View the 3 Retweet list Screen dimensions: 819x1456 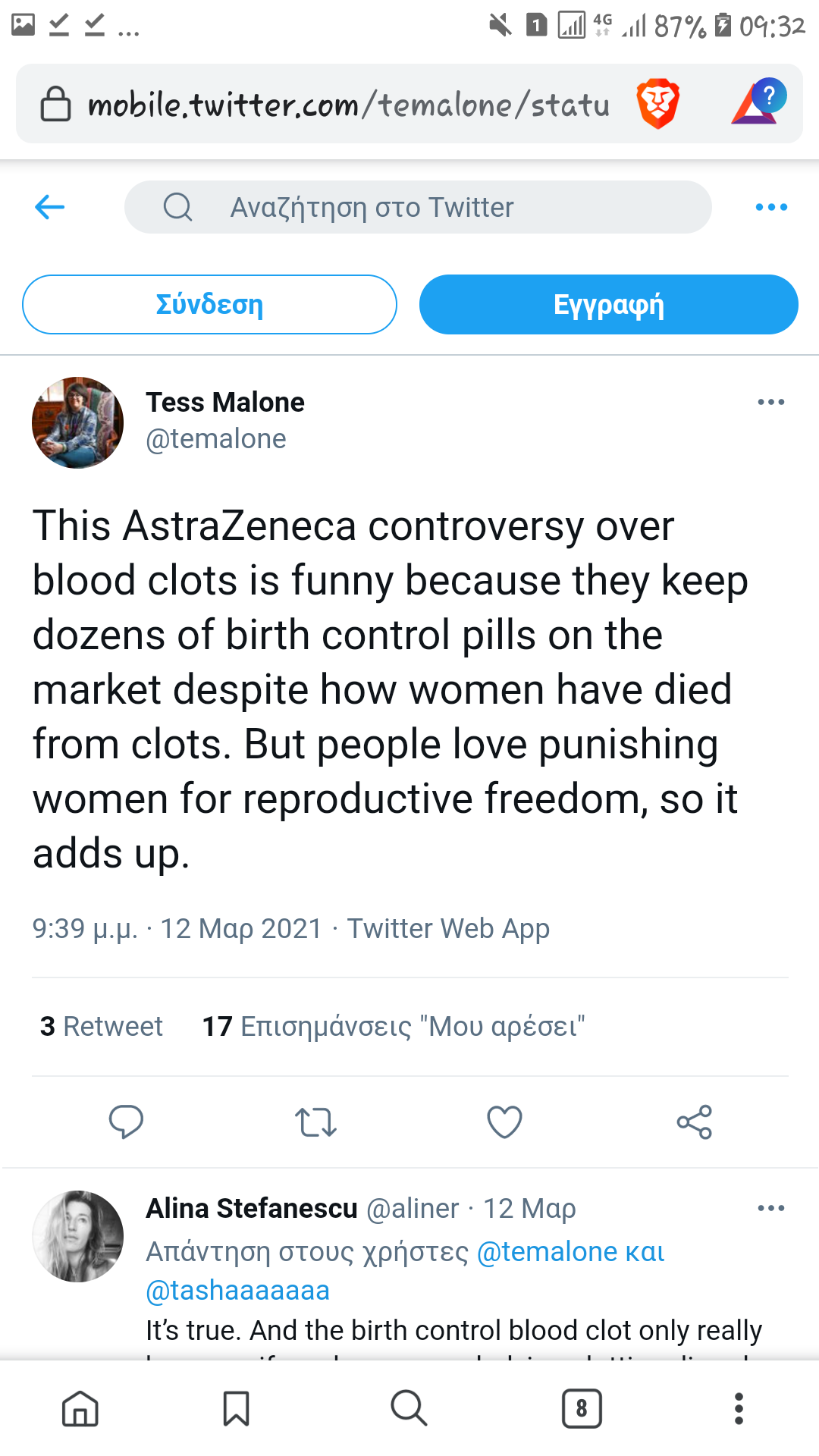click(102, 1026)
